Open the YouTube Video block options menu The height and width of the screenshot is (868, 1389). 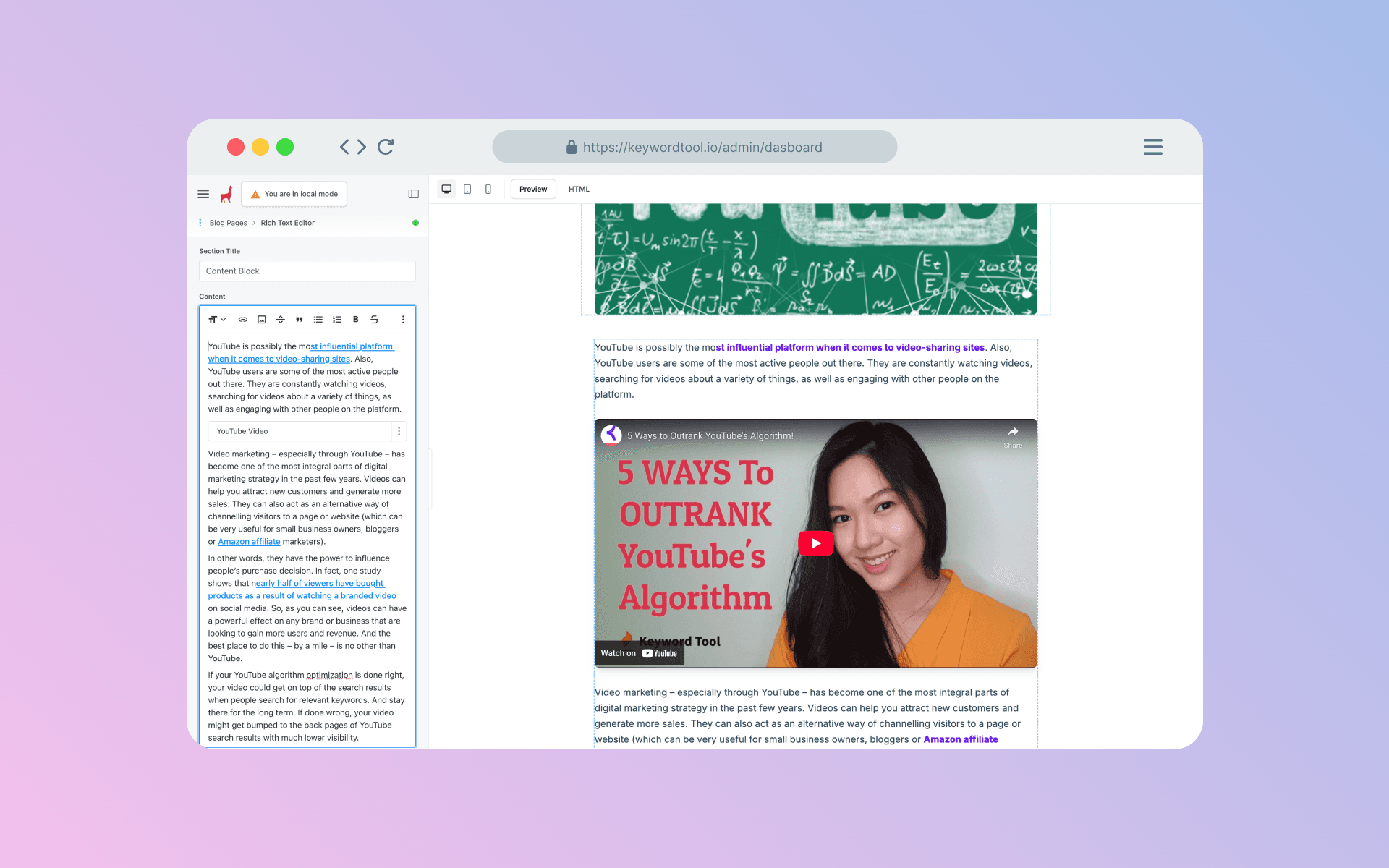(399, 431)
